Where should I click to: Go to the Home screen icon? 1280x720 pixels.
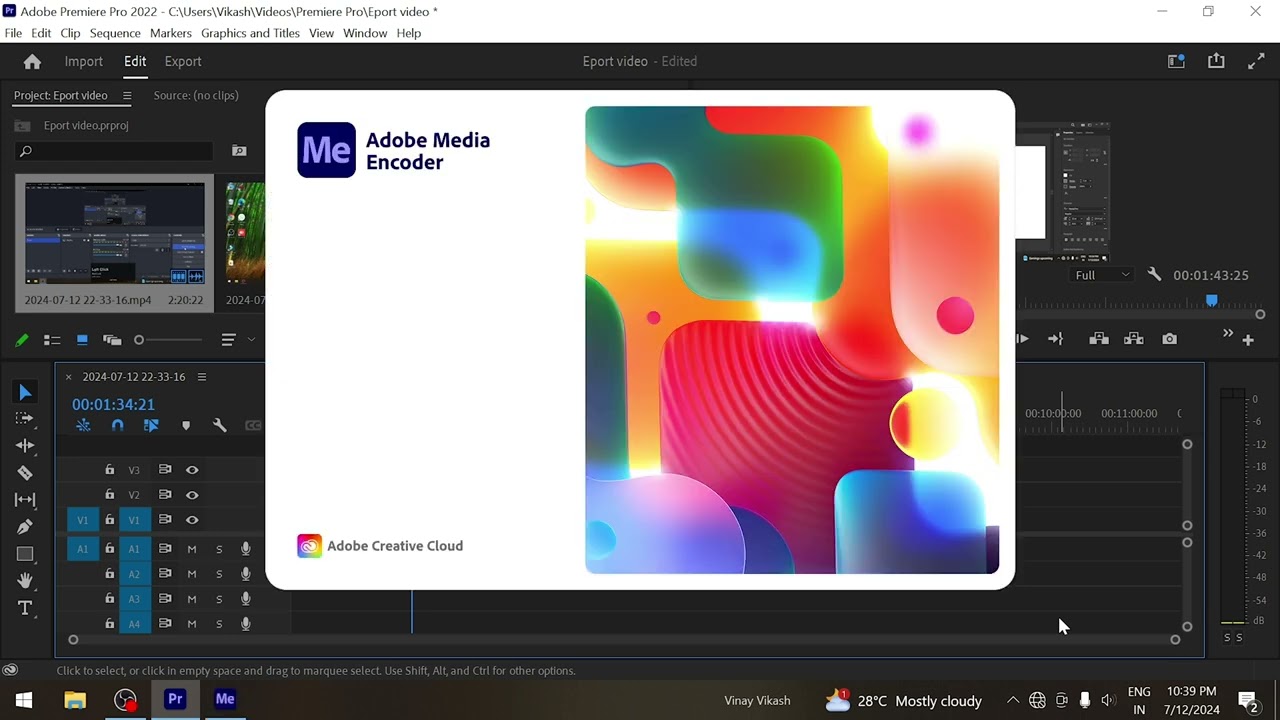(32, 62)
